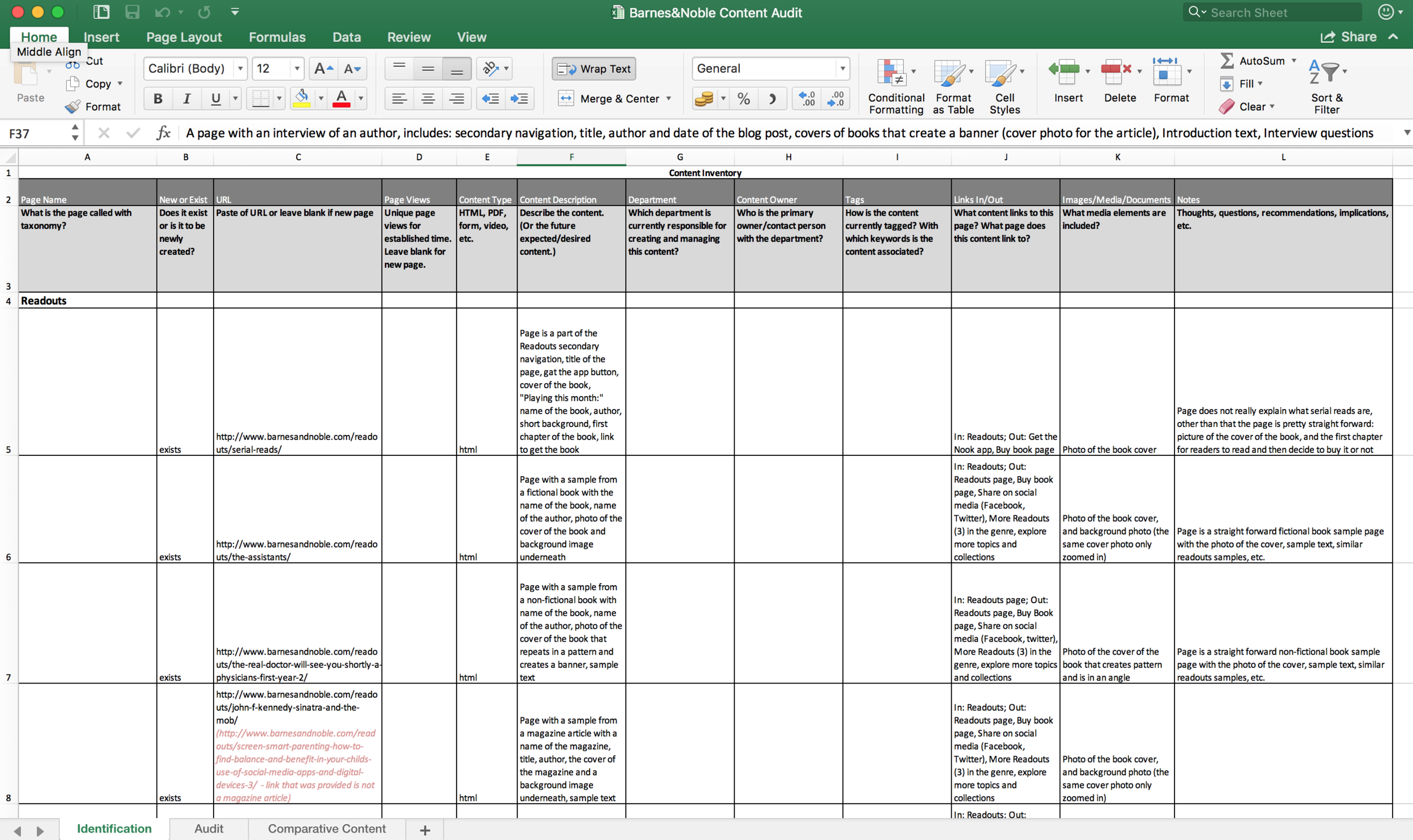This screenshot has width=1413, height=840.
Task: Click the Redo arrow icon
Action: pos(205,12)
